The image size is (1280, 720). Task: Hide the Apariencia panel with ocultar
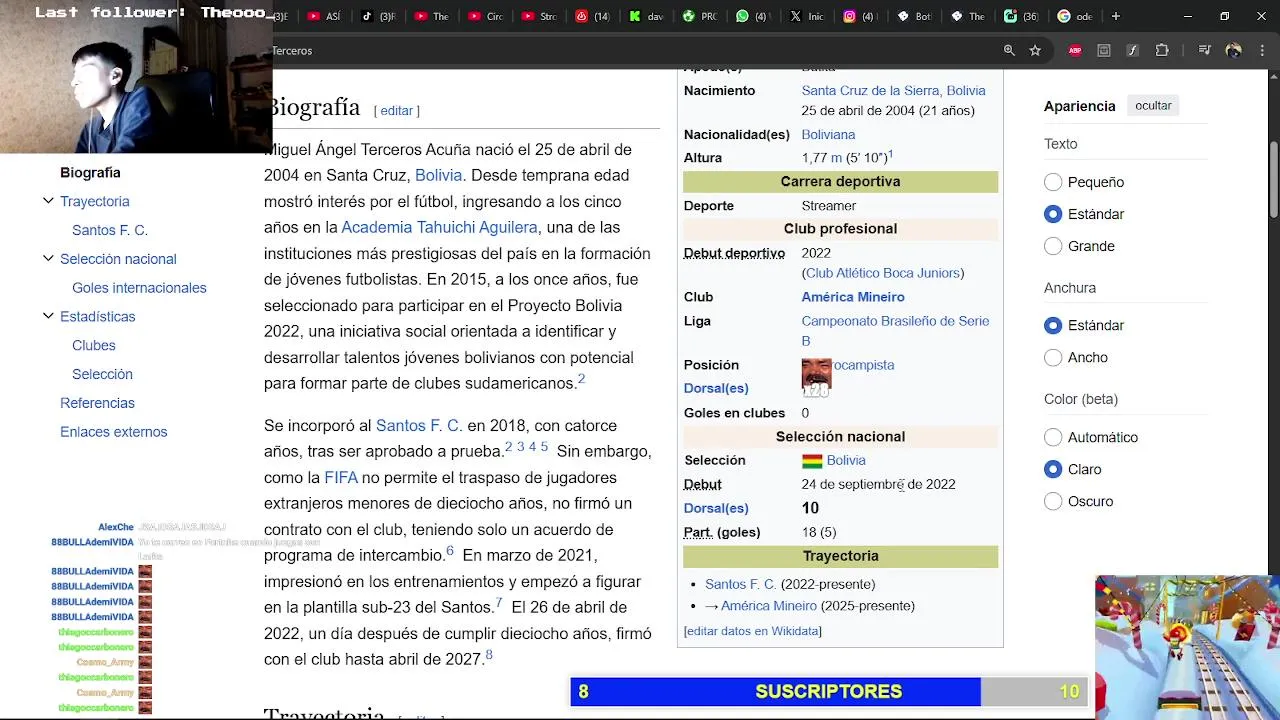(x=1153, y=105)
